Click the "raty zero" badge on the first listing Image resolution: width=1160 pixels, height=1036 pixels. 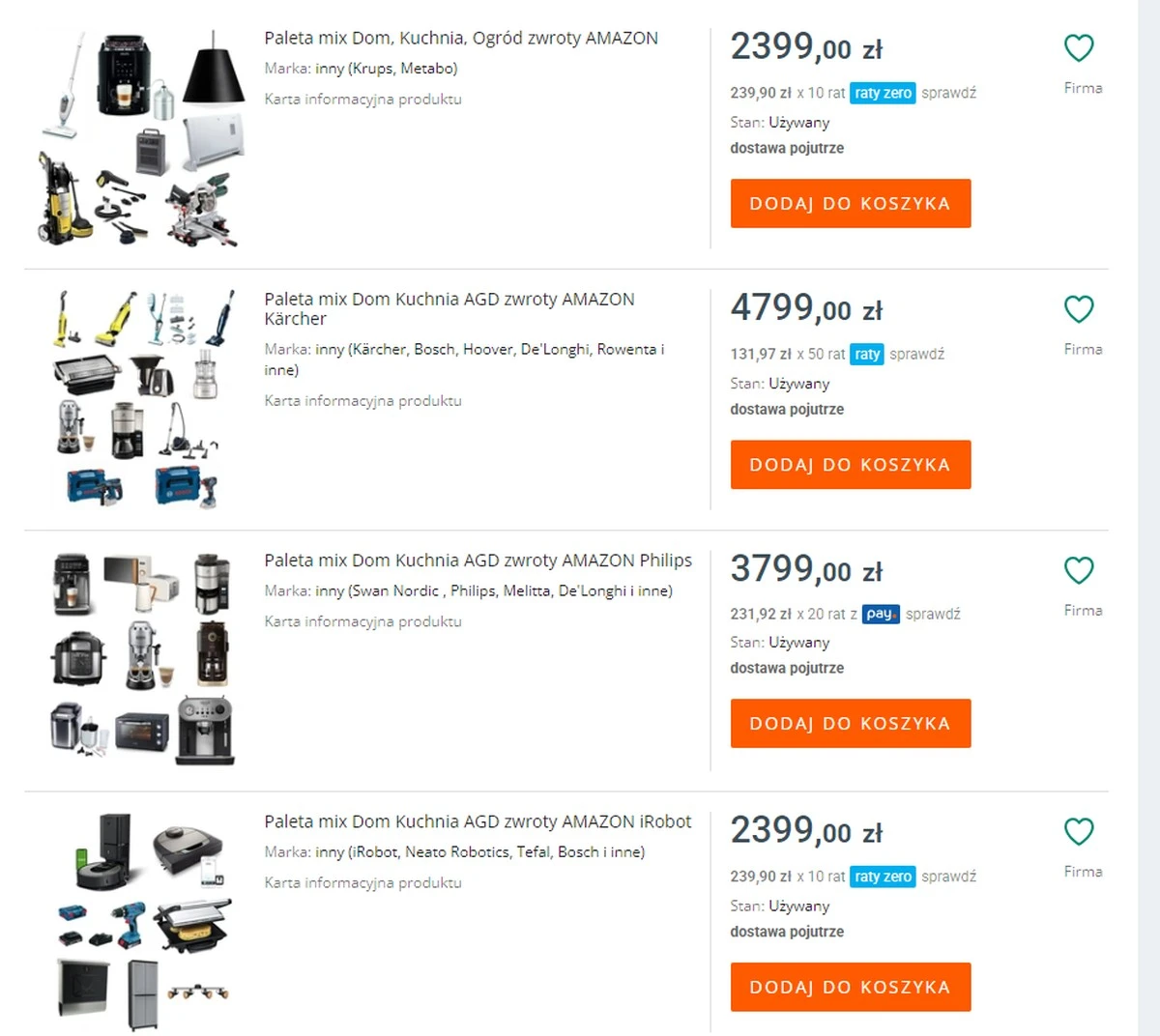click(x=882, y=93)
